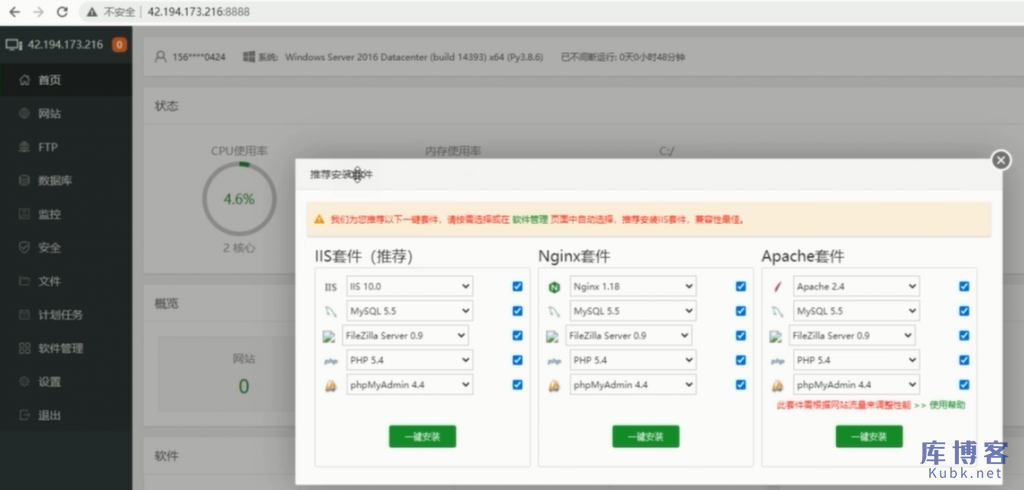Click the monitor icon beside server IP
Image resolution: width=1024 pixels, height=490 pixels.
tap(14, 45)
